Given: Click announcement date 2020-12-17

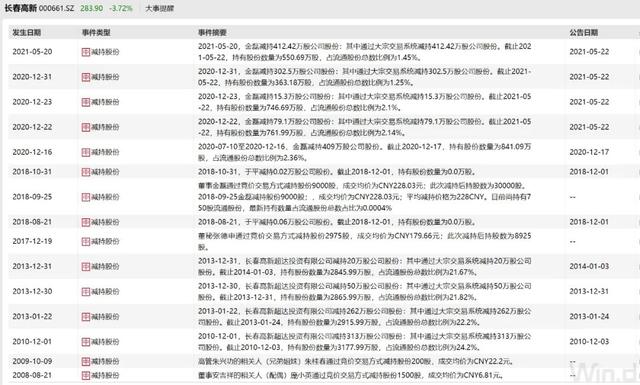Looking at the screenshot, I should 589,152.
